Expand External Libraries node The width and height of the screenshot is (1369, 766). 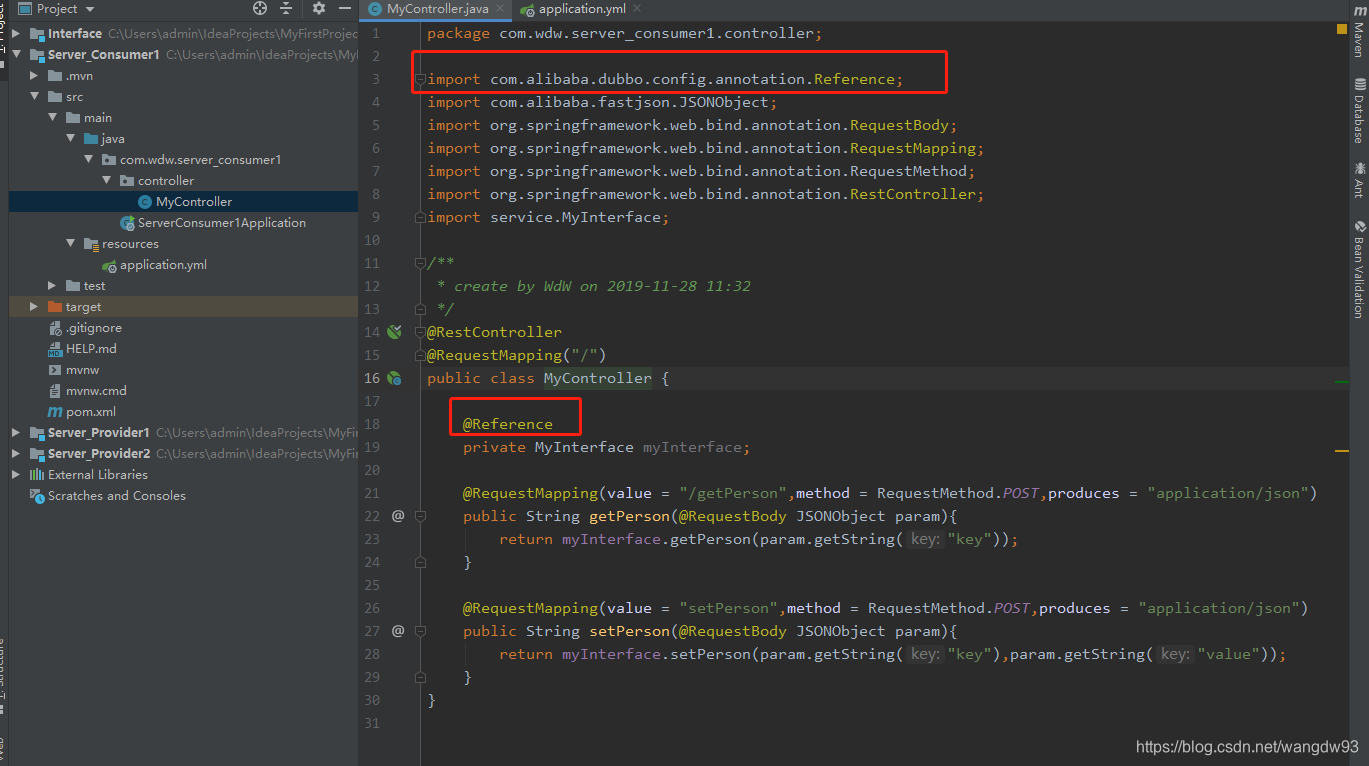coord(17,475)
